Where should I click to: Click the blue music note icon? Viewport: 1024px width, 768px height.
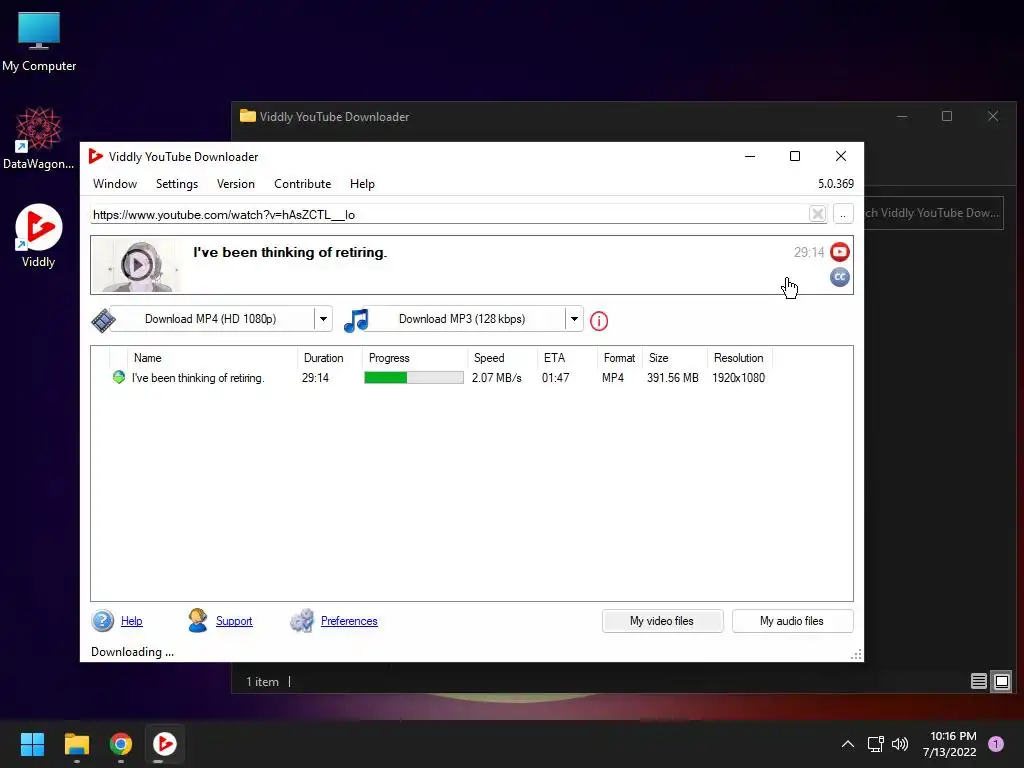pyautogui.click(x=356, y=320)
